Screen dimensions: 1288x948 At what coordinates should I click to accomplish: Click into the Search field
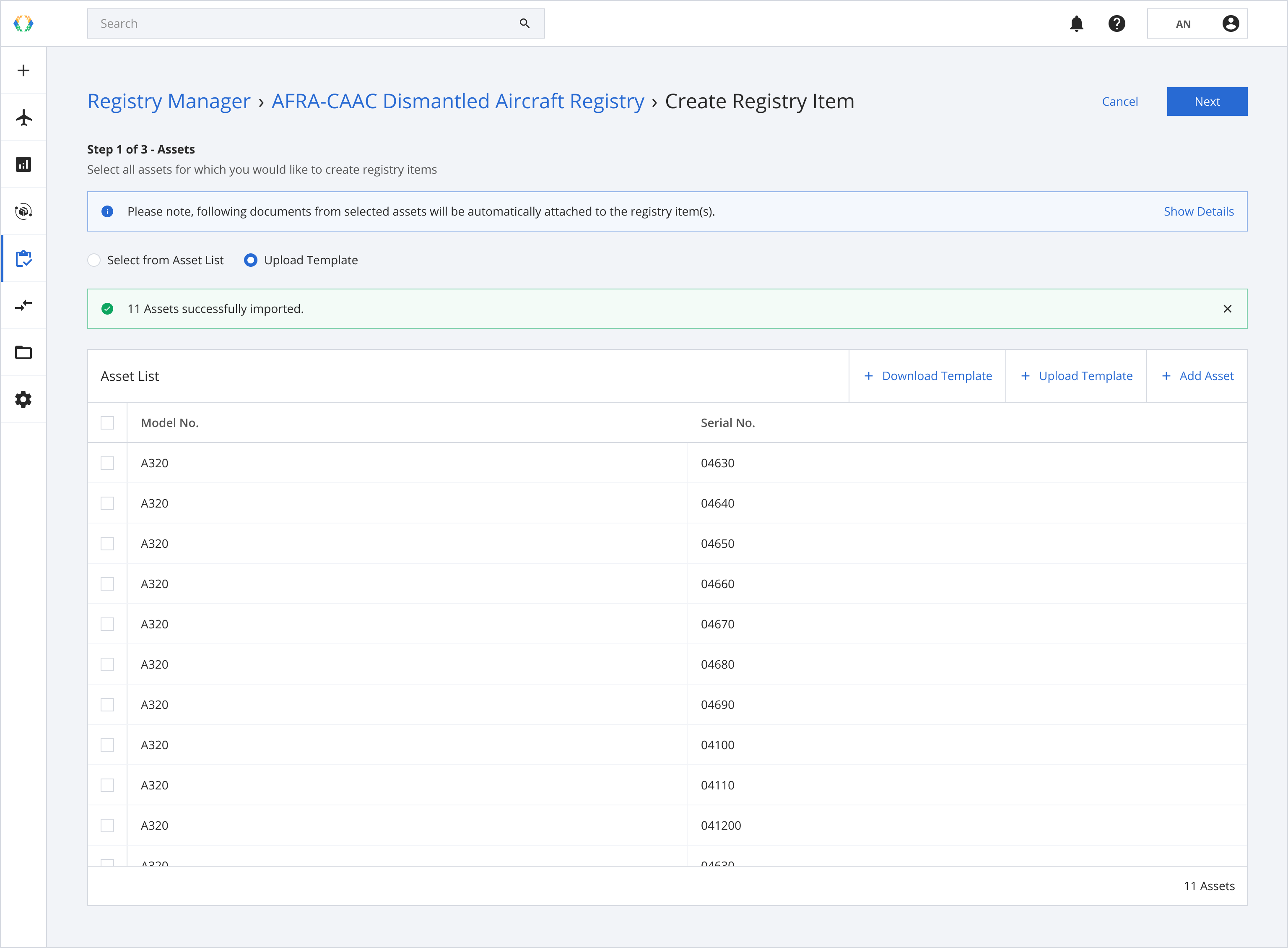click(304, 23)
